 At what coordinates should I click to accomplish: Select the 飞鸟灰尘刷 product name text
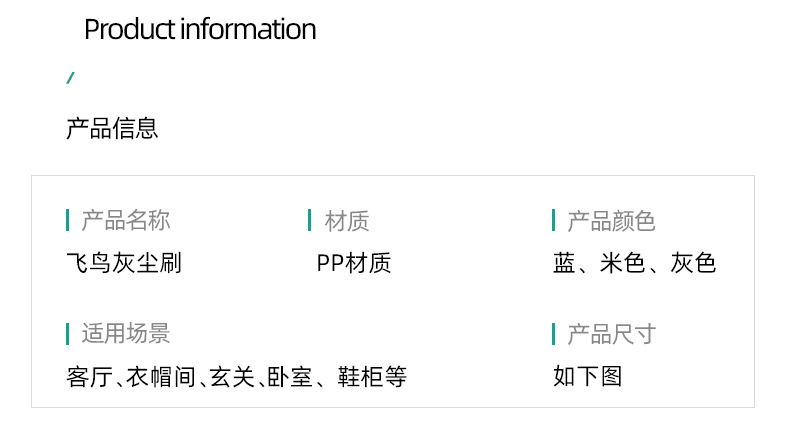pyautogui.click(x=123, y=263)
